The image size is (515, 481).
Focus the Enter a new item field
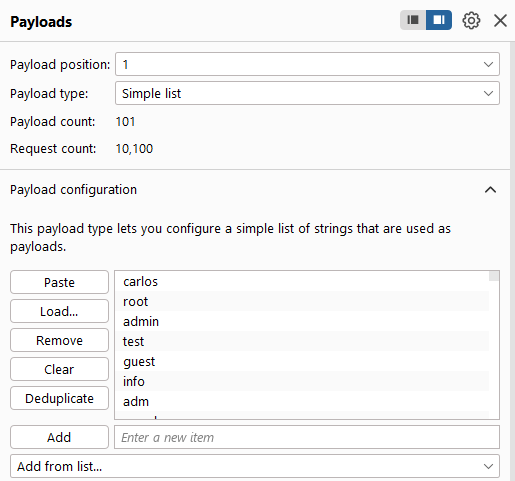(307, 437)
